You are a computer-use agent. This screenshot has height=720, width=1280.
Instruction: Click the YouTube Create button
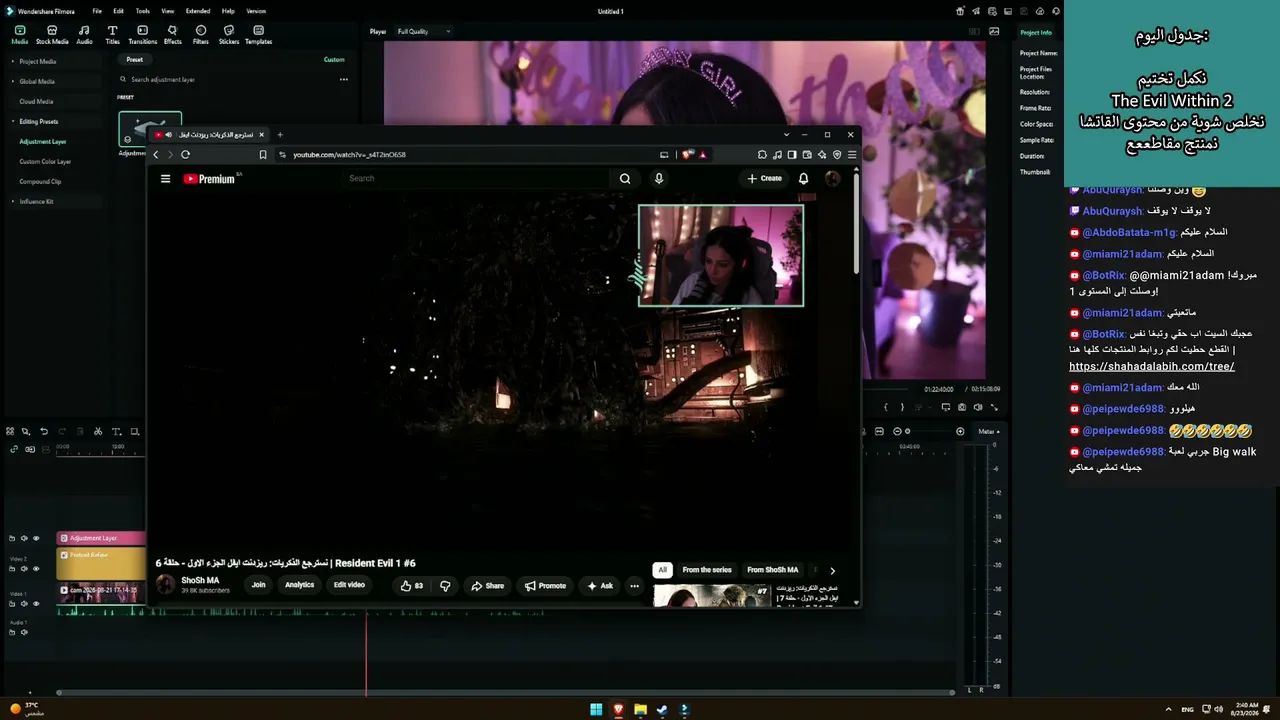click(764, 179)
